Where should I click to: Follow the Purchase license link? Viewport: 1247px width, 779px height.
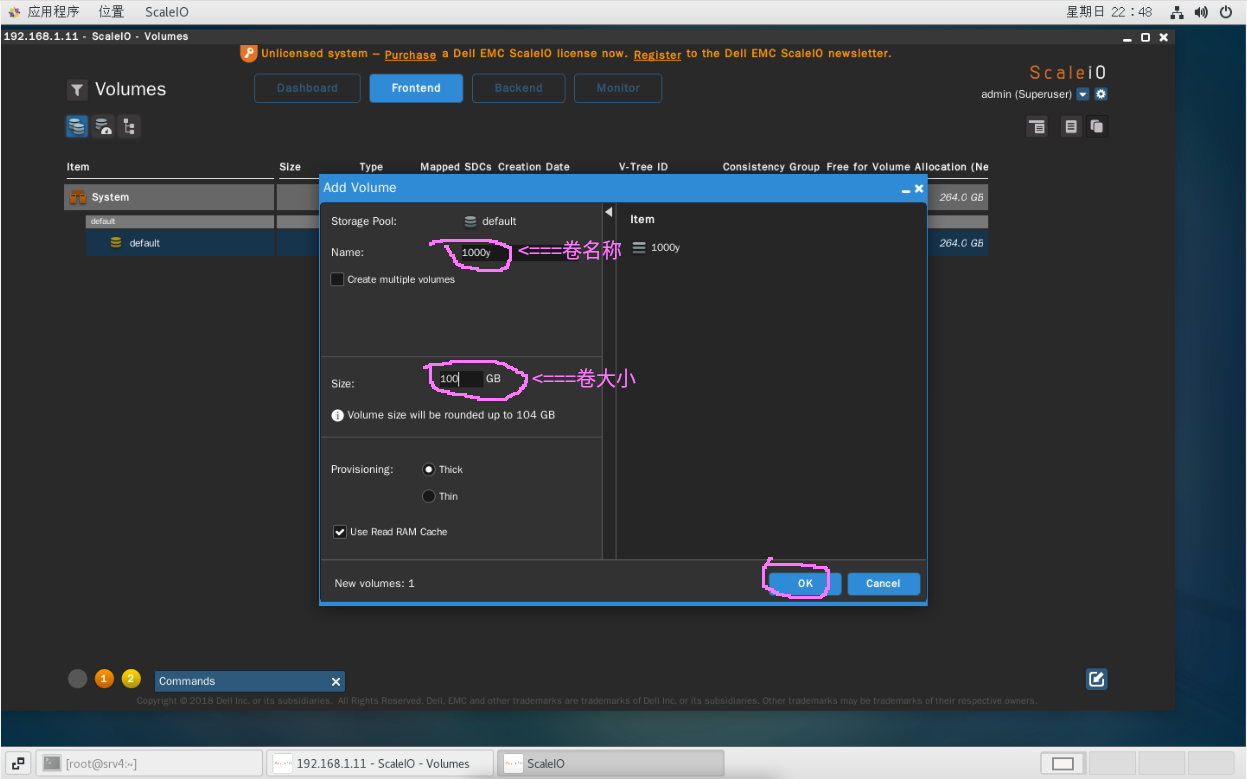[x=410, y=55]
